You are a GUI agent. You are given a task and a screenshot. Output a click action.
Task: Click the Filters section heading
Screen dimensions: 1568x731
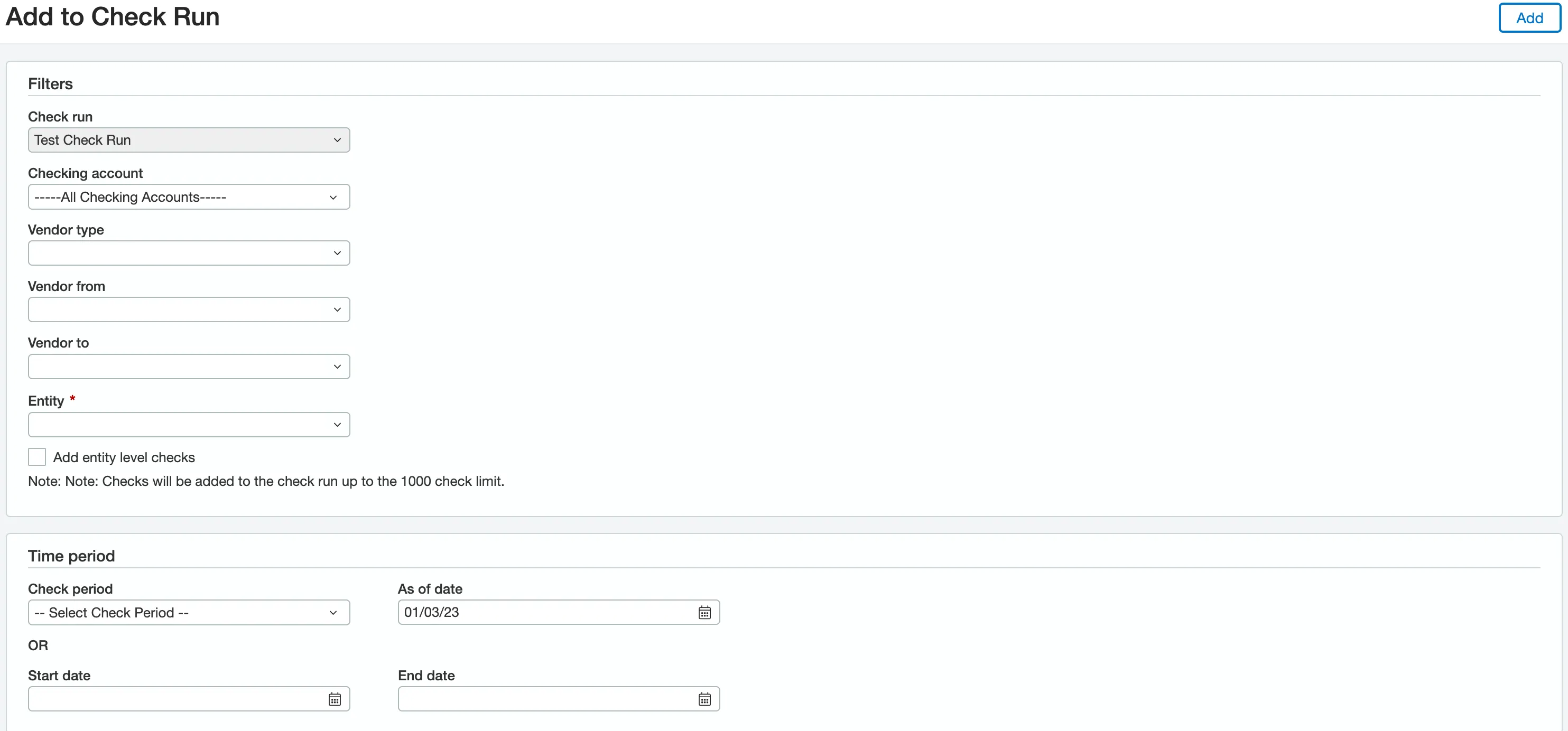pyautogui.click(x=51, y=84)
